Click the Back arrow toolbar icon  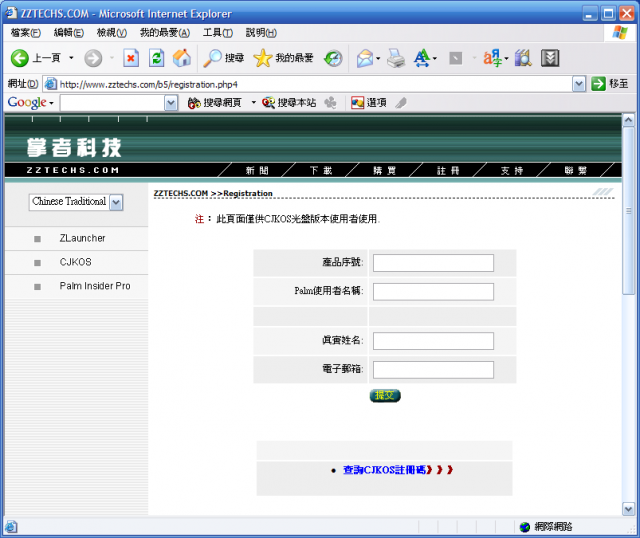(19, 58)
